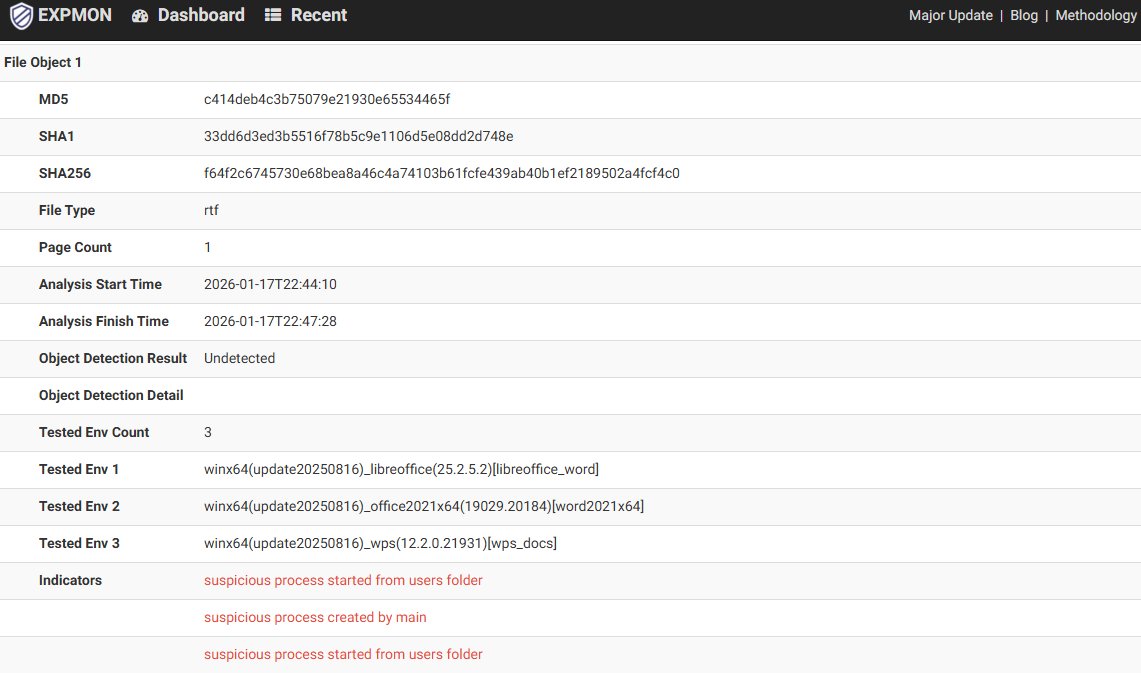
Task: Click the Undetected detection result
Action: (x=239, y=359)
